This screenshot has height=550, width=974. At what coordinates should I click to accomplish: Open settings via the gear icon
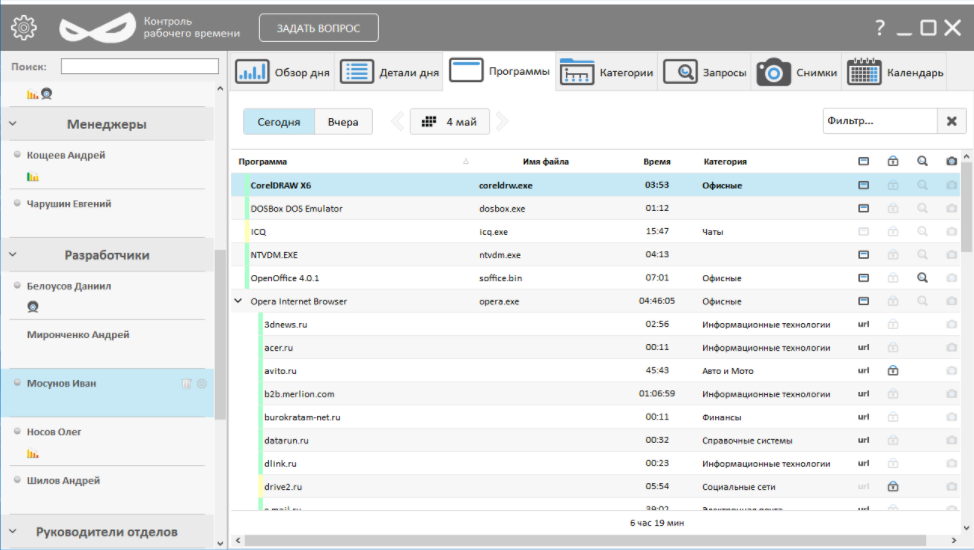pos(23,28)
